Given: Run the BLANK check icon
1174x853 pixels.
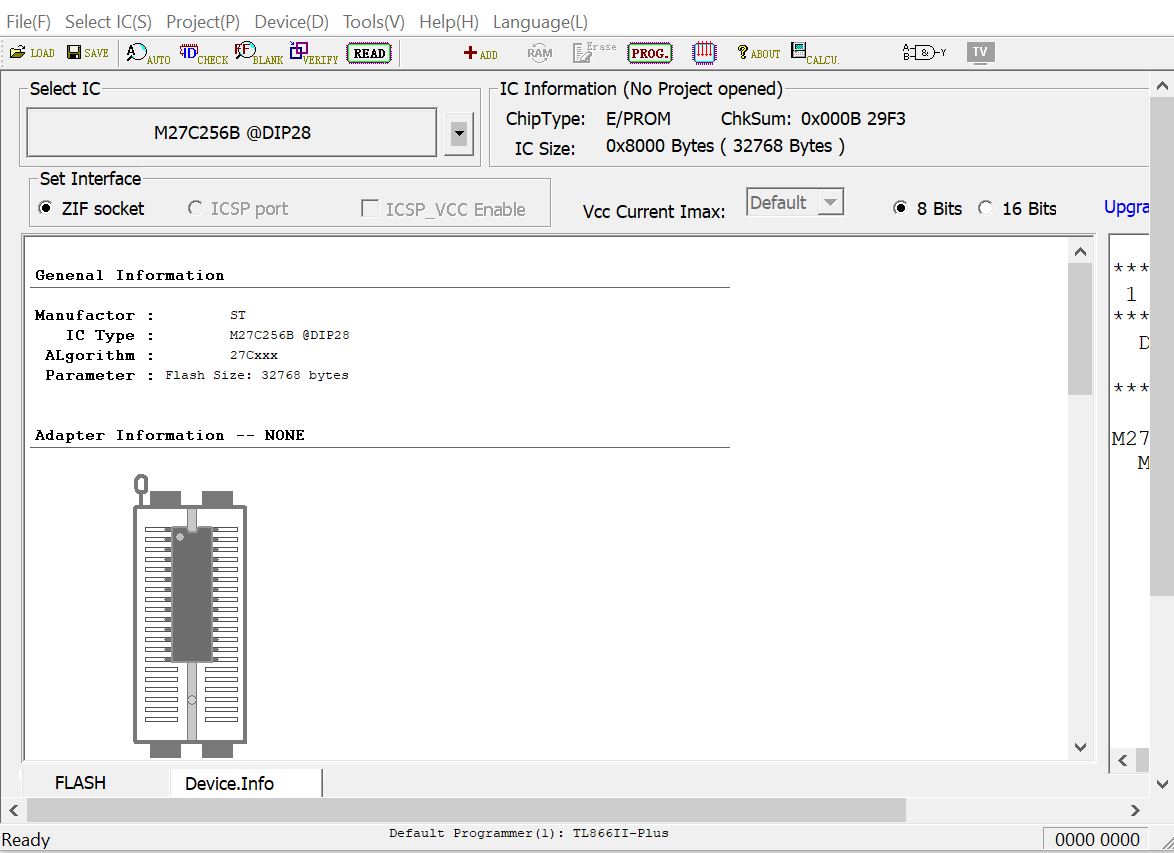Looking at the screenshot, I should click(258, 53).
